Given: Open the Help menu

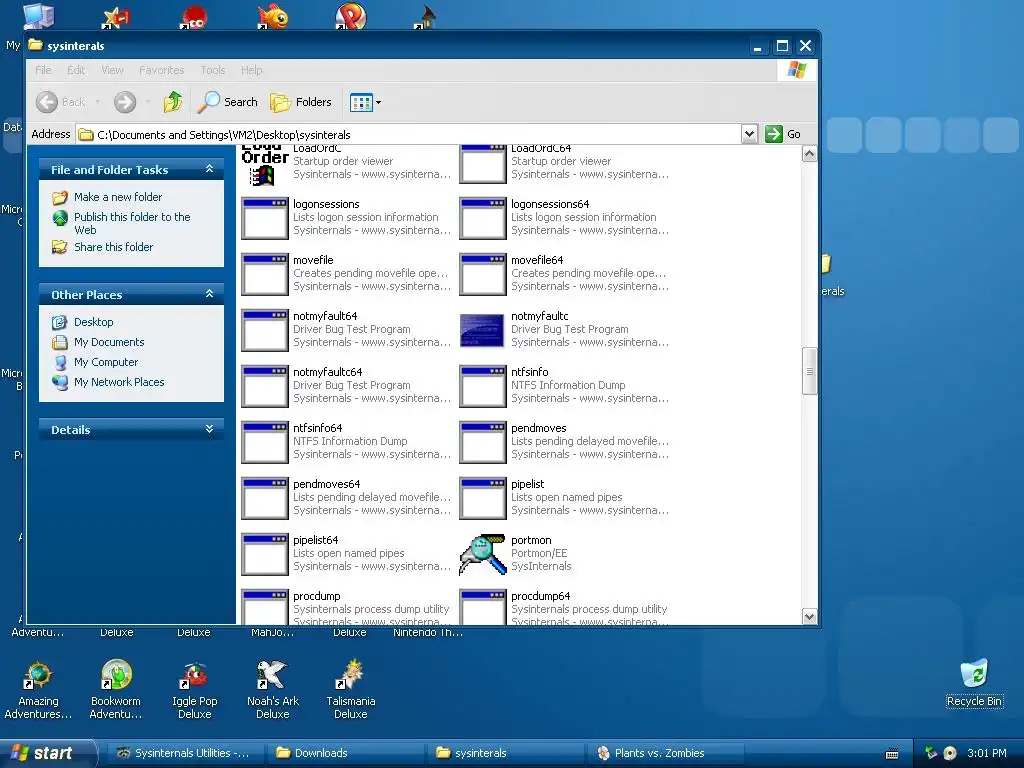Looking at the screenshot, I should click(x=251, y=70).
